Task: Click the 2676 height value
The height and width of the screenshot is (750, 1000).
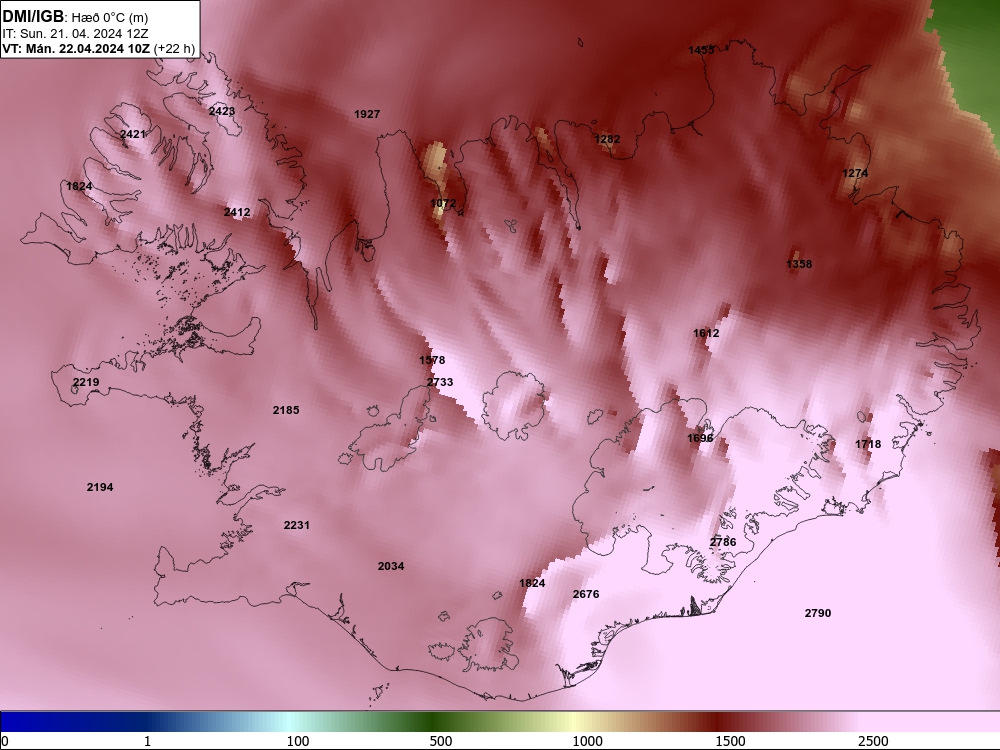Action: 586,594
